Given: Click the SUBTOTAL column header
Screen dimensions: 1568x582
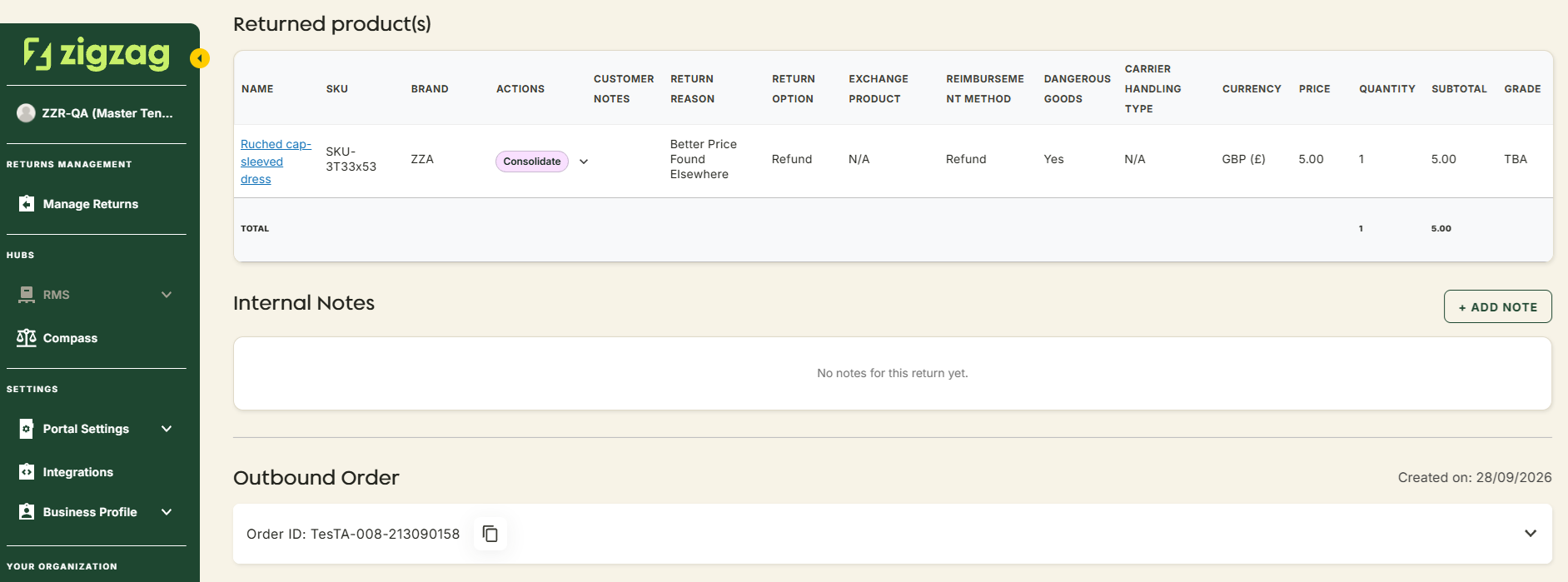Looking at the screenshot, I should pos(1459,89).
